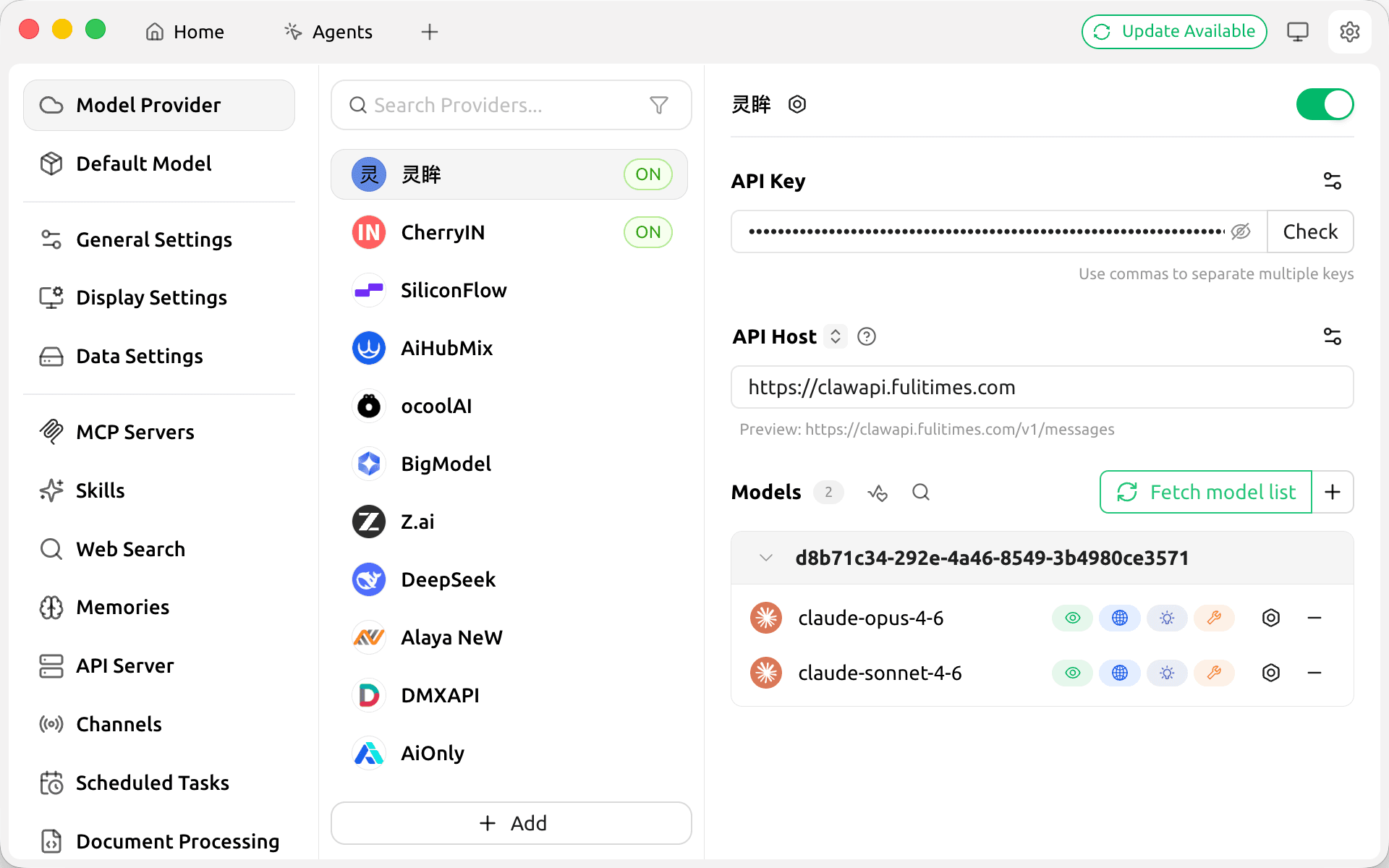
Task: Click the reasoning badge for claude-opus-4-6
Action: click(x=1167, y=618)
